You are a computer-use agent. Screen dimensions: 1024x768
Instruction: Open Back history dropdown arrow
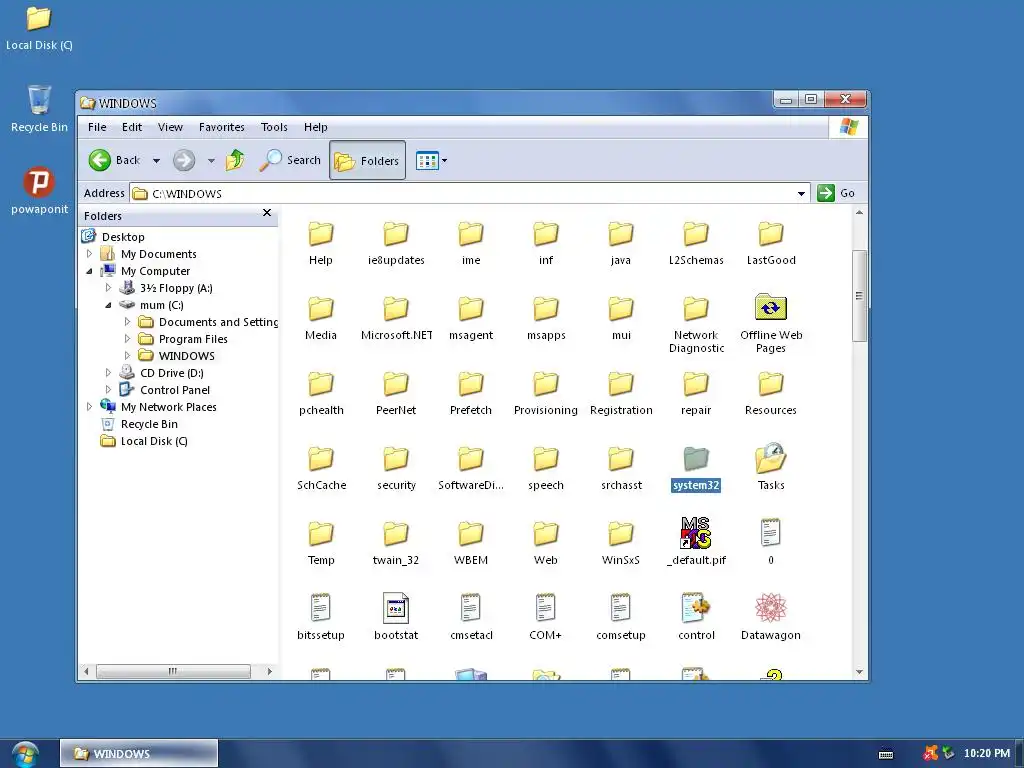pyautogui.click(x=156, y=161)
